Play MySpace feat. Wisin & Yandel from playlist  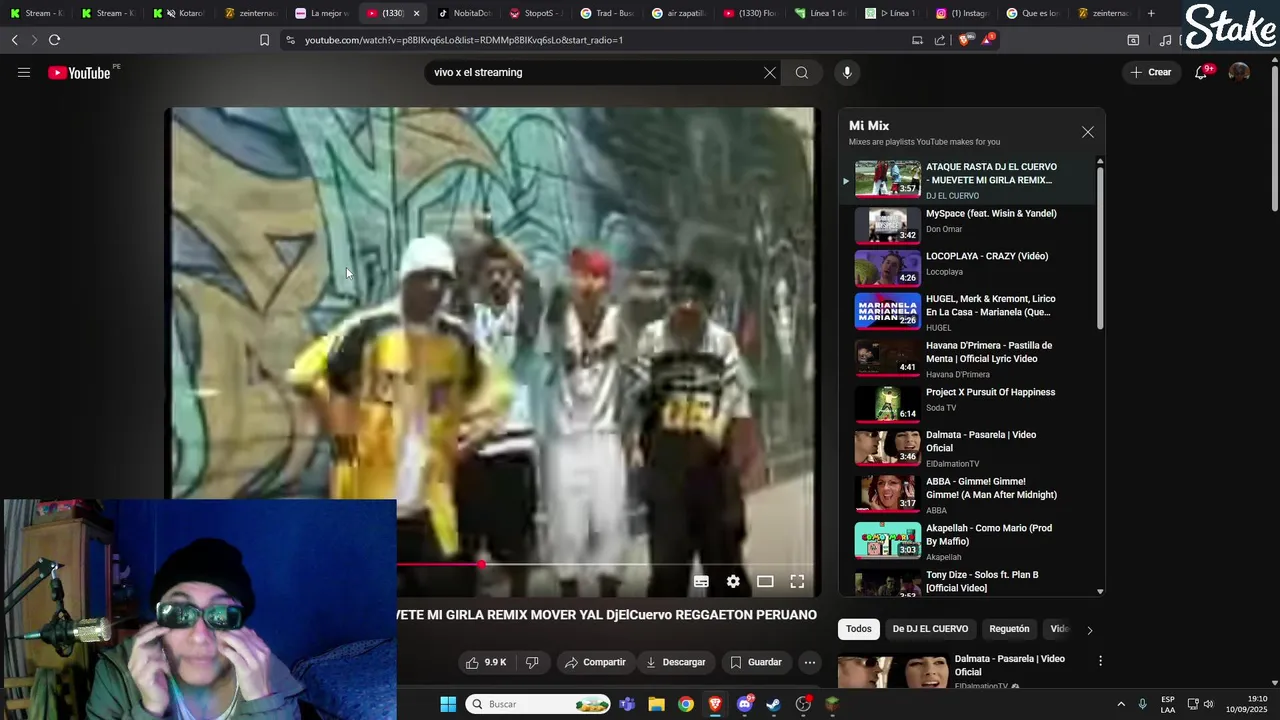point(966,225)
